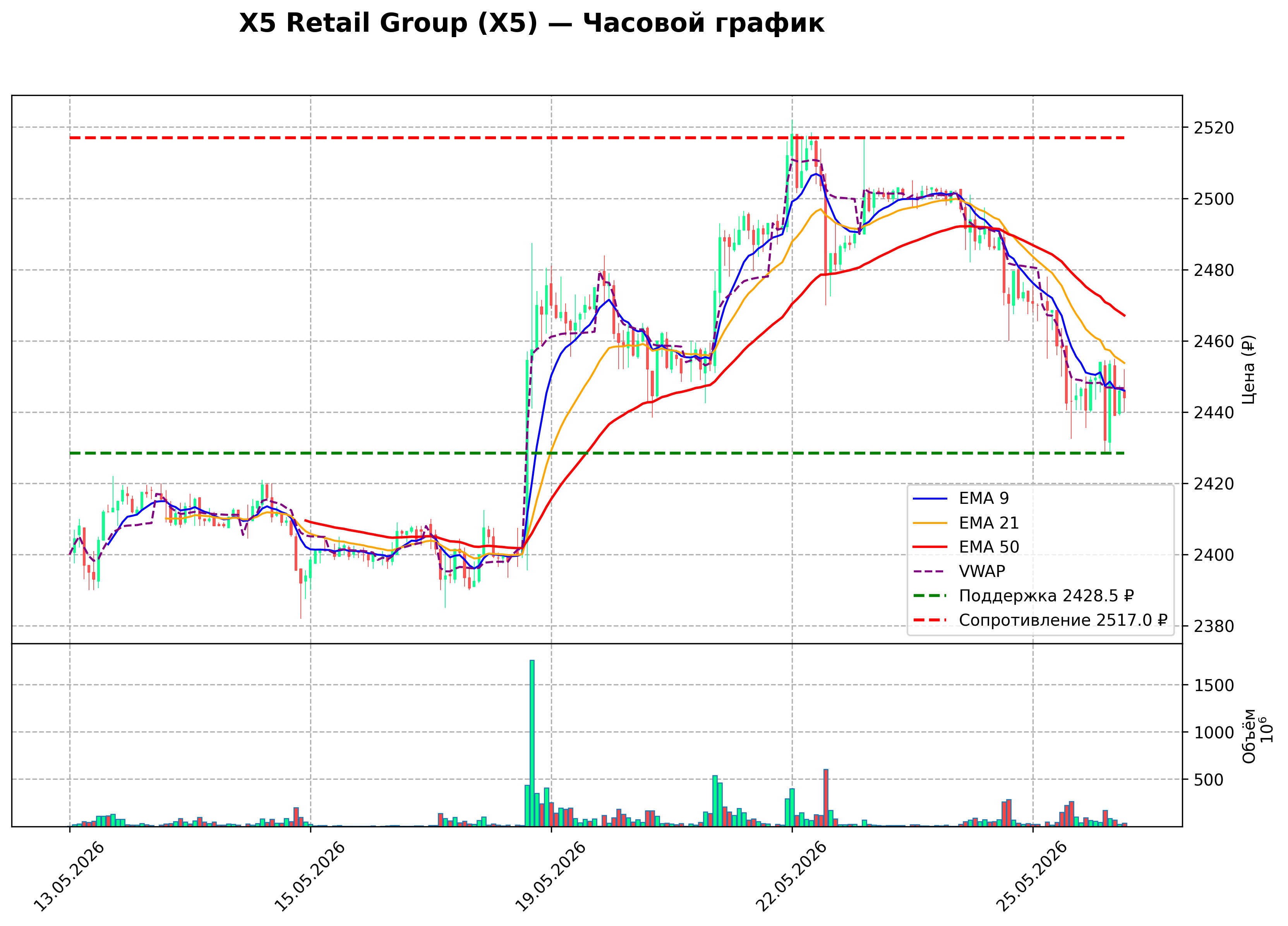Click the price axis tick '2500'
Viewport: 1288px width, 926px height.
coord(1214,199)
